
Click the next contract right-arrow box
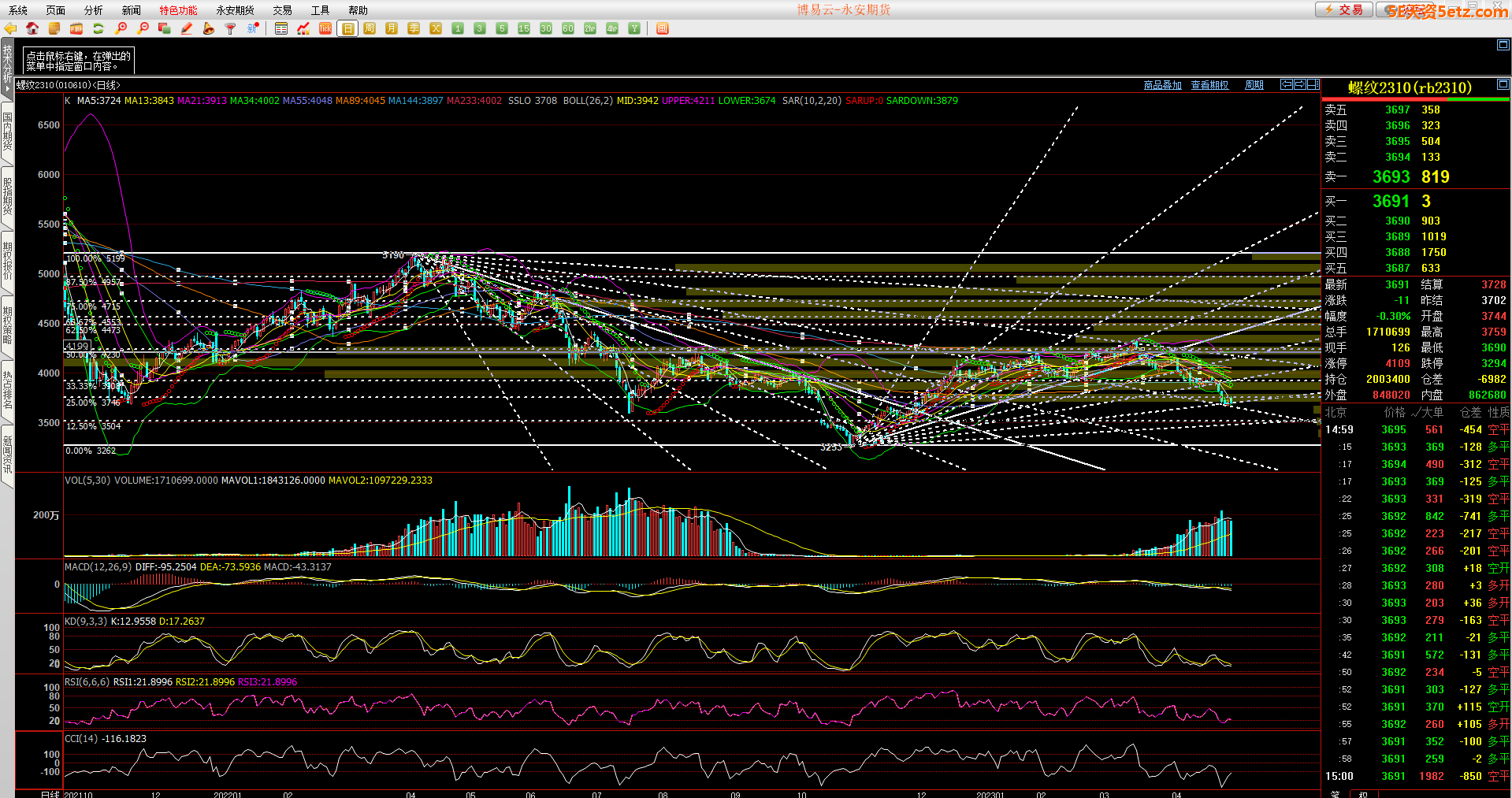click(x=1300, y=84)
